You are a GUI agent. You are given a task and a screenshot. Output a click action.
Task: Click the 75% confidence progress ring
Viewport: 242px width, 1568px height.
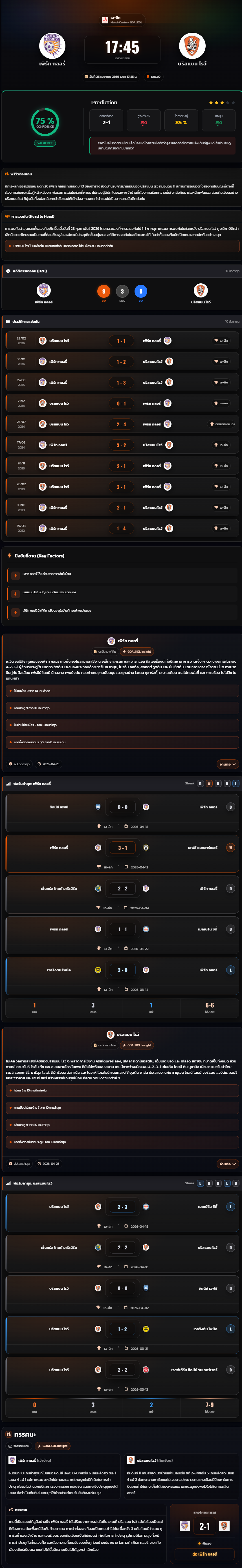point(45,122)
